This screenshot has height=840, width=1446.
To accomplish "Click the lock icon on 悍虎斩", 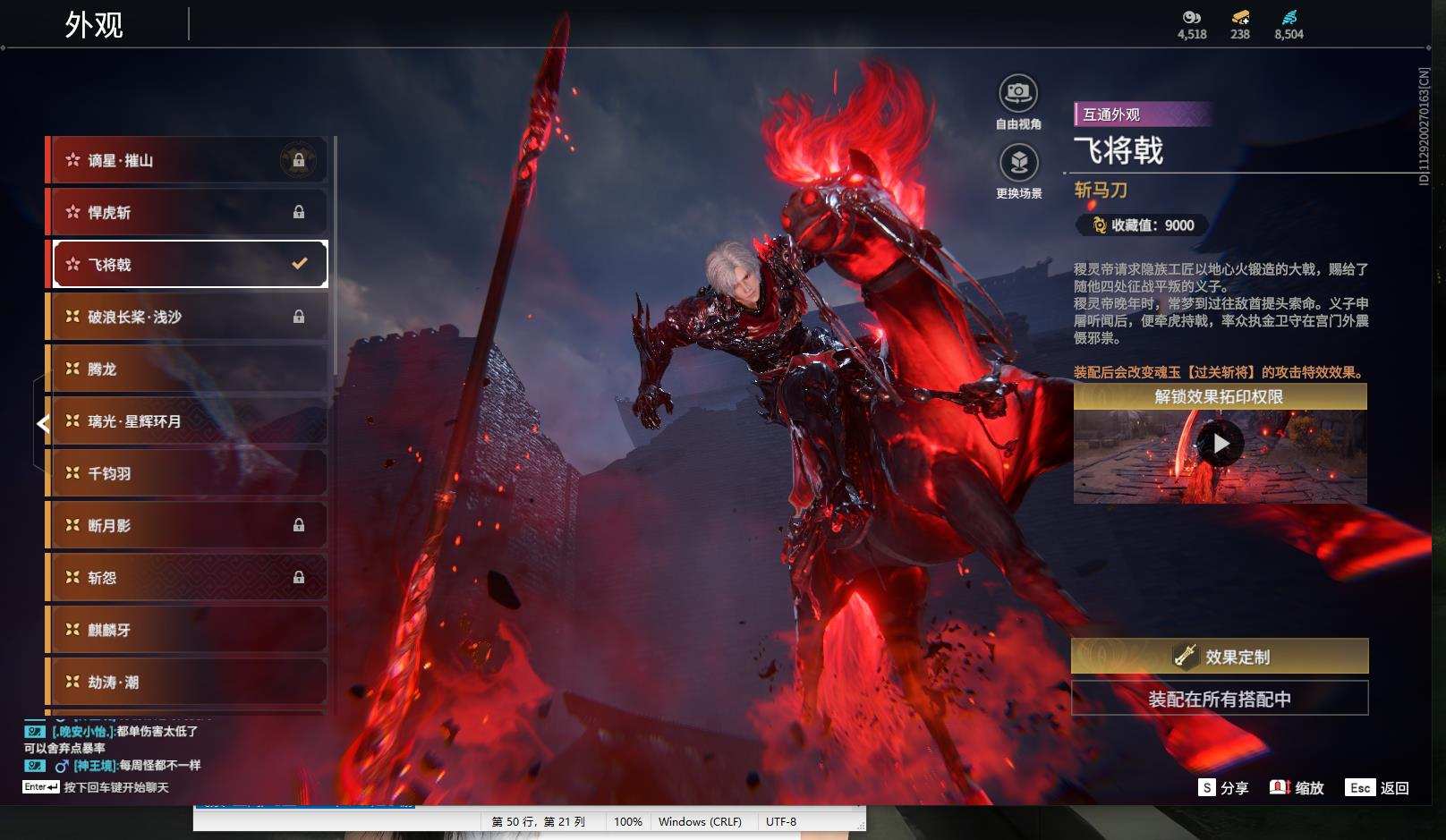I will click(299, 212).
